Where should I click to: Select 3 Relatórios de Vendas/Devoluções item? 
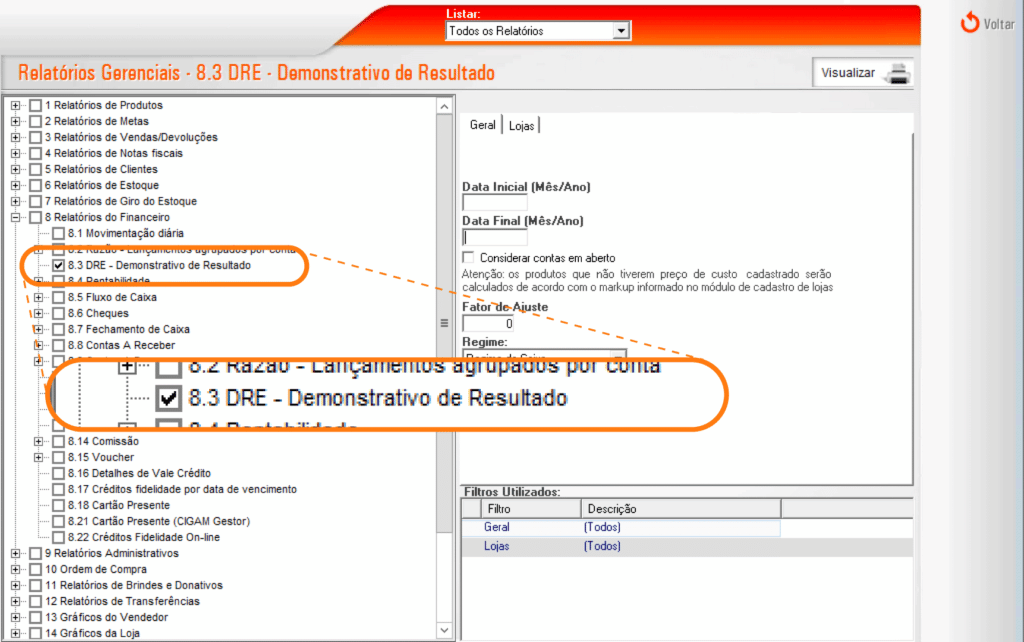[x=131, y=137]
